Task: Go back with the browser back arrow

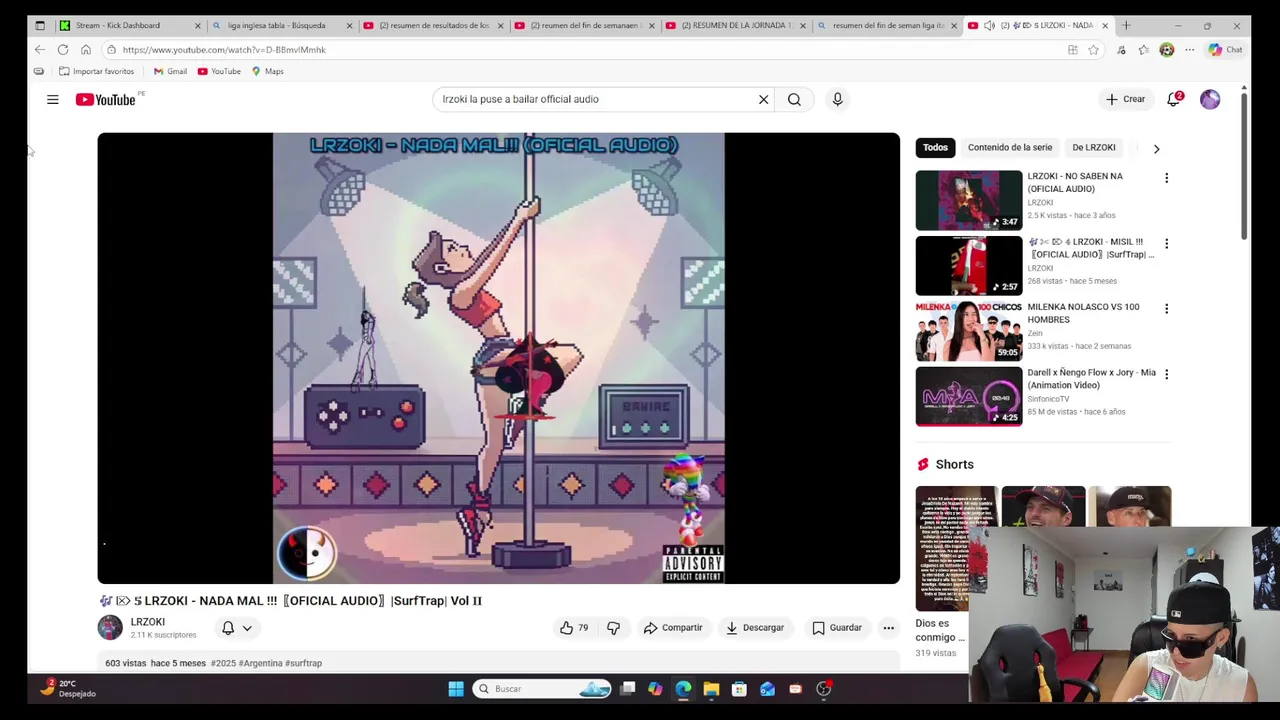Action: (39, 50)
